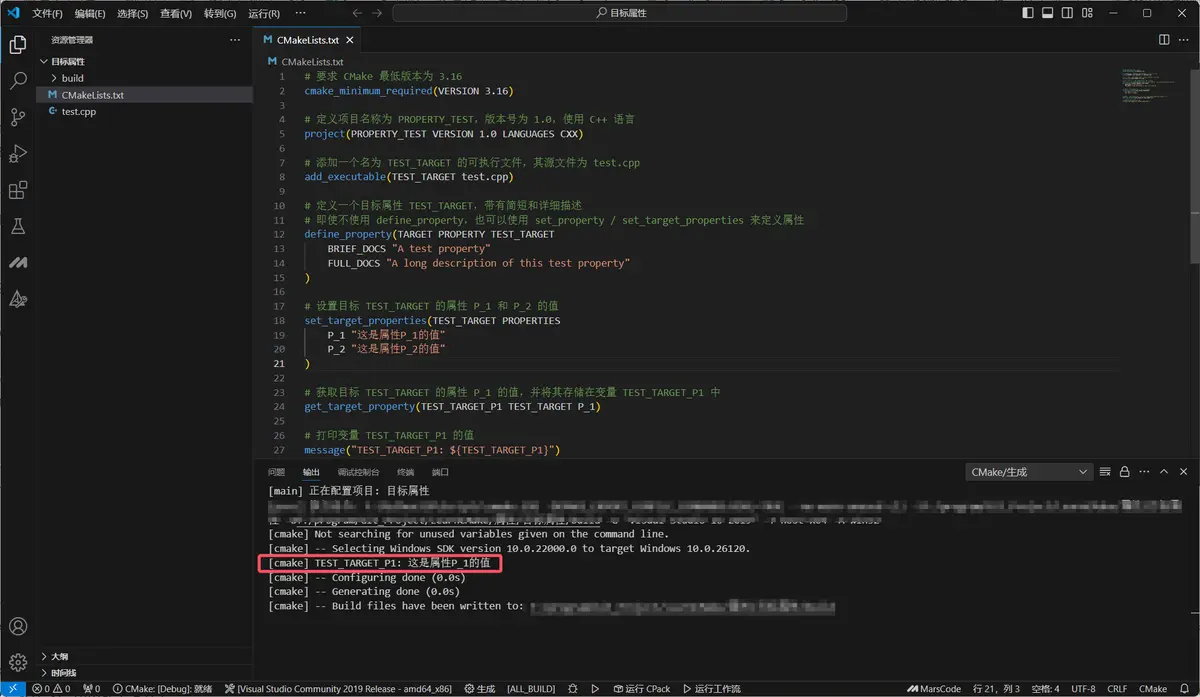Click the Explorer more actions ellipsis
This screenshot has height=697, width=1200.
coord(235,40)
